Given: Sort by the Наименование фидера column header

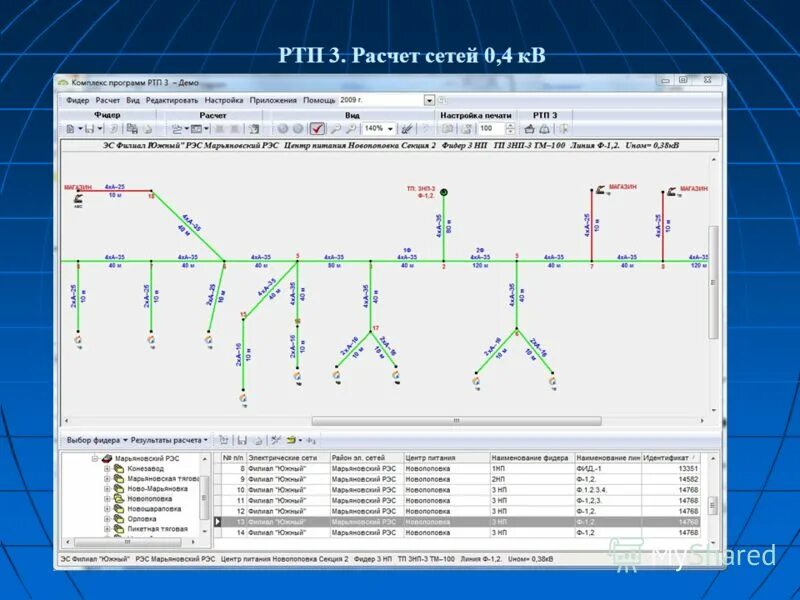Looking at the screenshot, I should coord(532,458).
